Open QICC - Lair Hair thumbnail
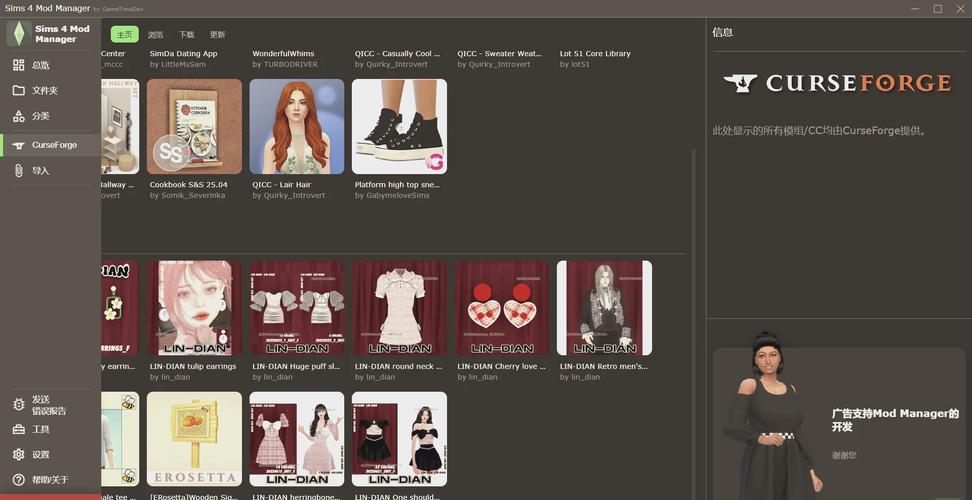 [x=297, y=126]
